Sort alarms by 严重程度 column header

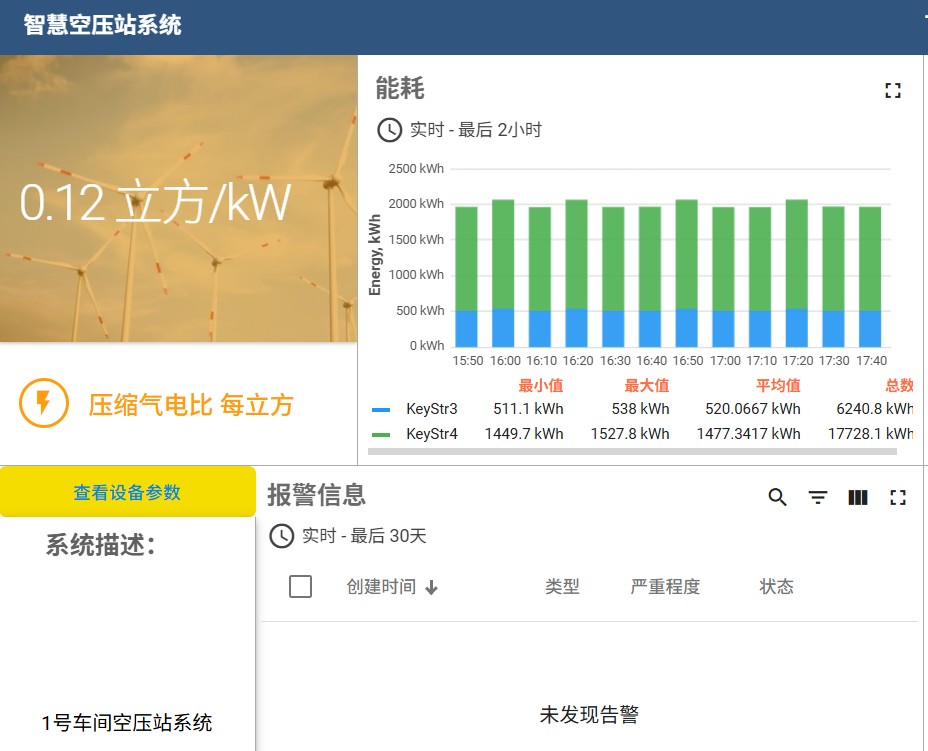(x=665, y=587)
